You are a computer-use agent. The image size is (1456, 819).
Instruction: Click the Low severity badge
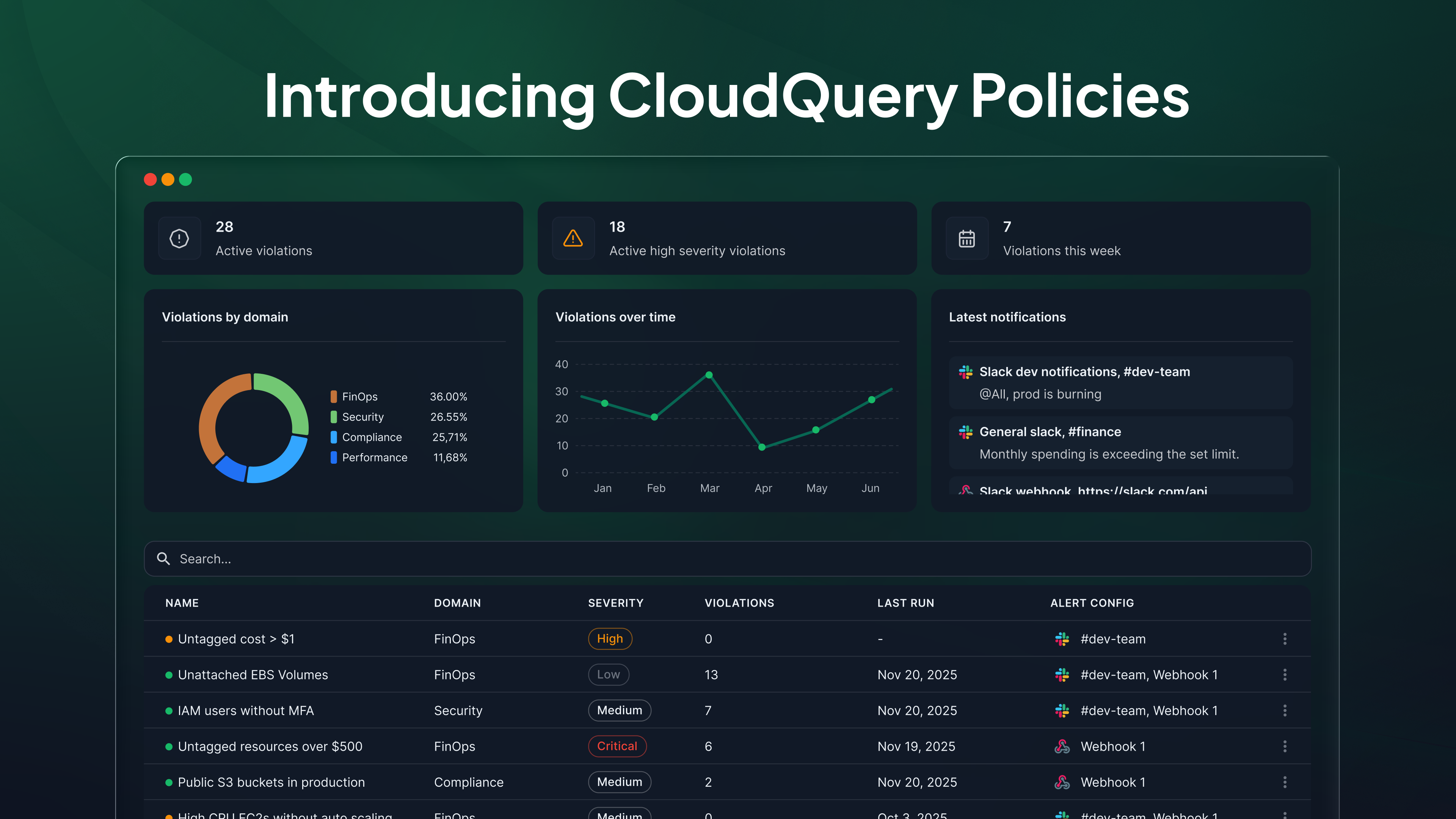(608, 674)
